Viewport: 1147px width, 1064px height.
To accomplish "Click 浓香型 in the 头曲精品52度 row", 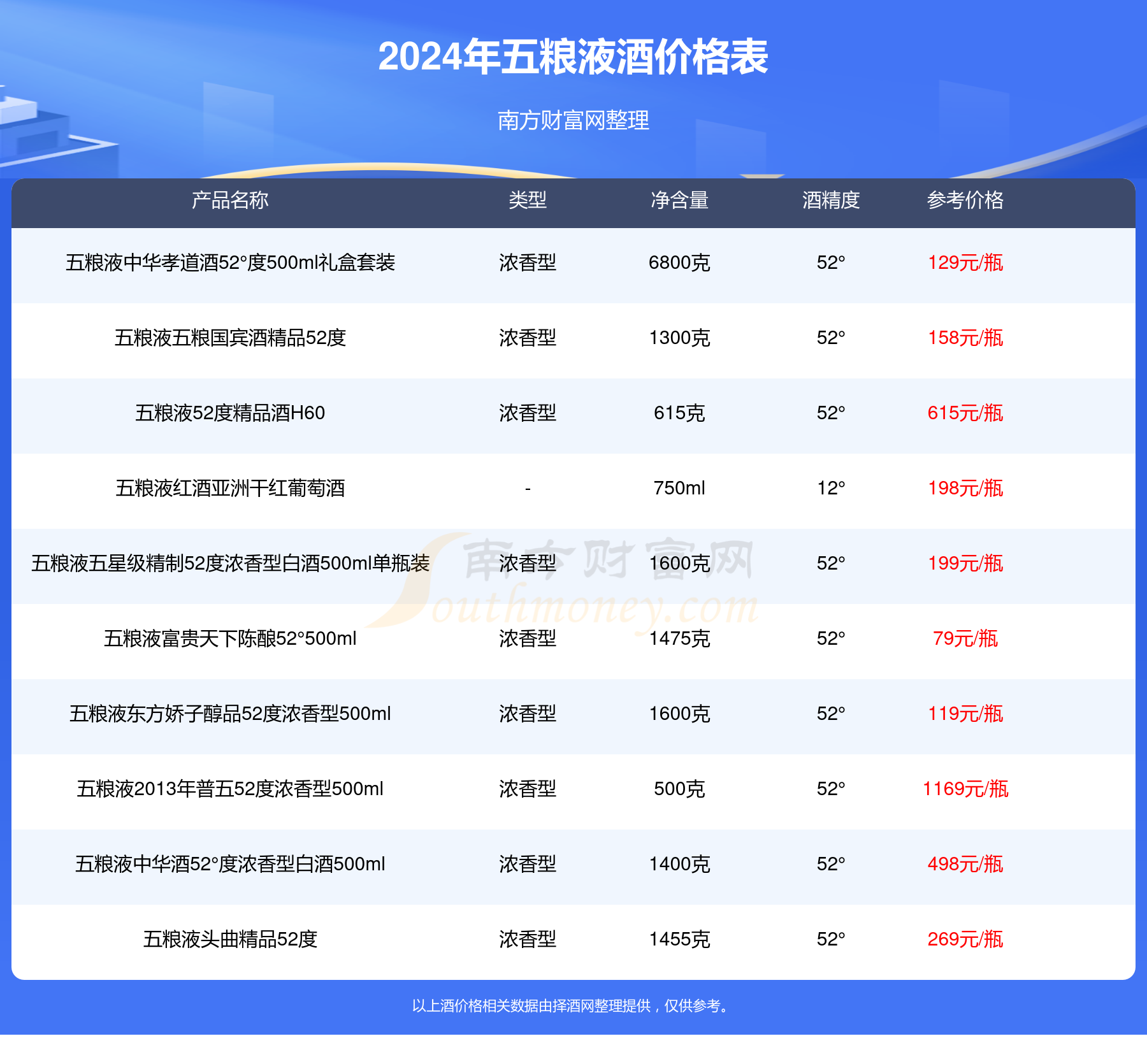I will click(528, 939).
